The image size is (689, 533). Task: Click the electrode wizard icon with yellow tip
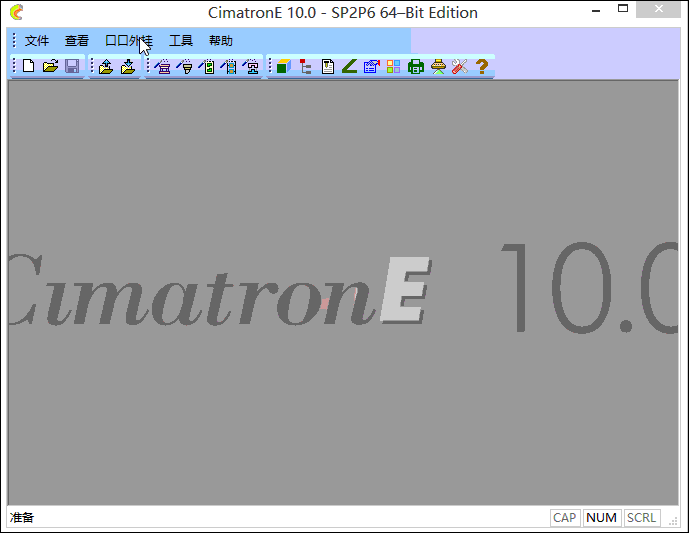tap(185, 66)
